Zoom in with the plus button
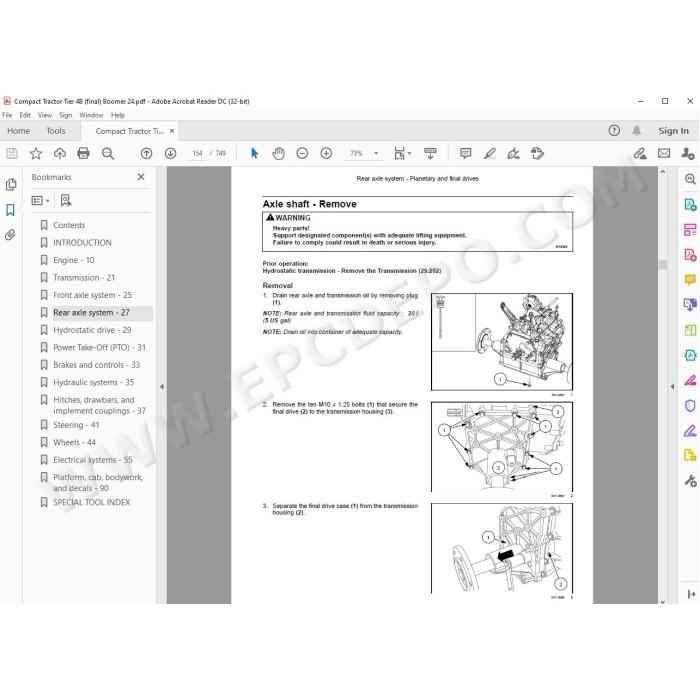 [326, 154]
